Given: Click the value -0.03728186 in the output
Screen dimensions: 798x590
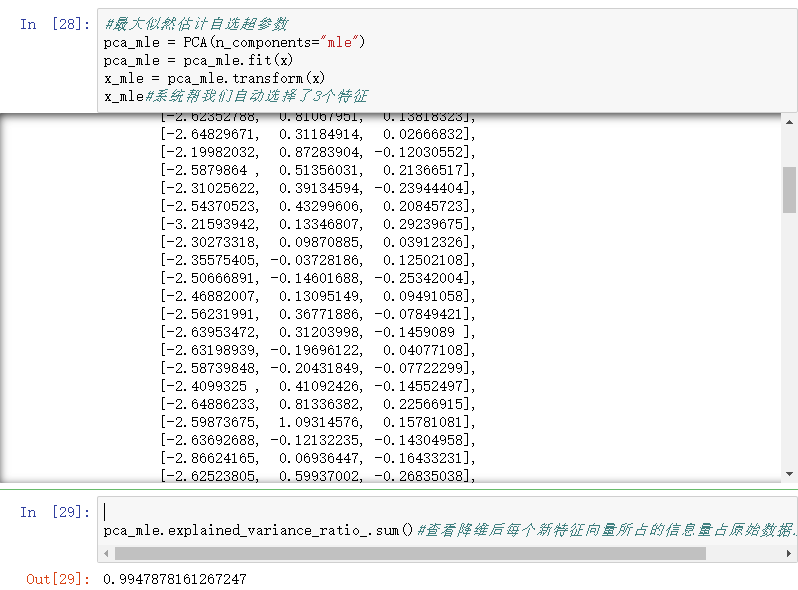Looking at the screenshot, I should pyautogui.click(x=316, y=260).
